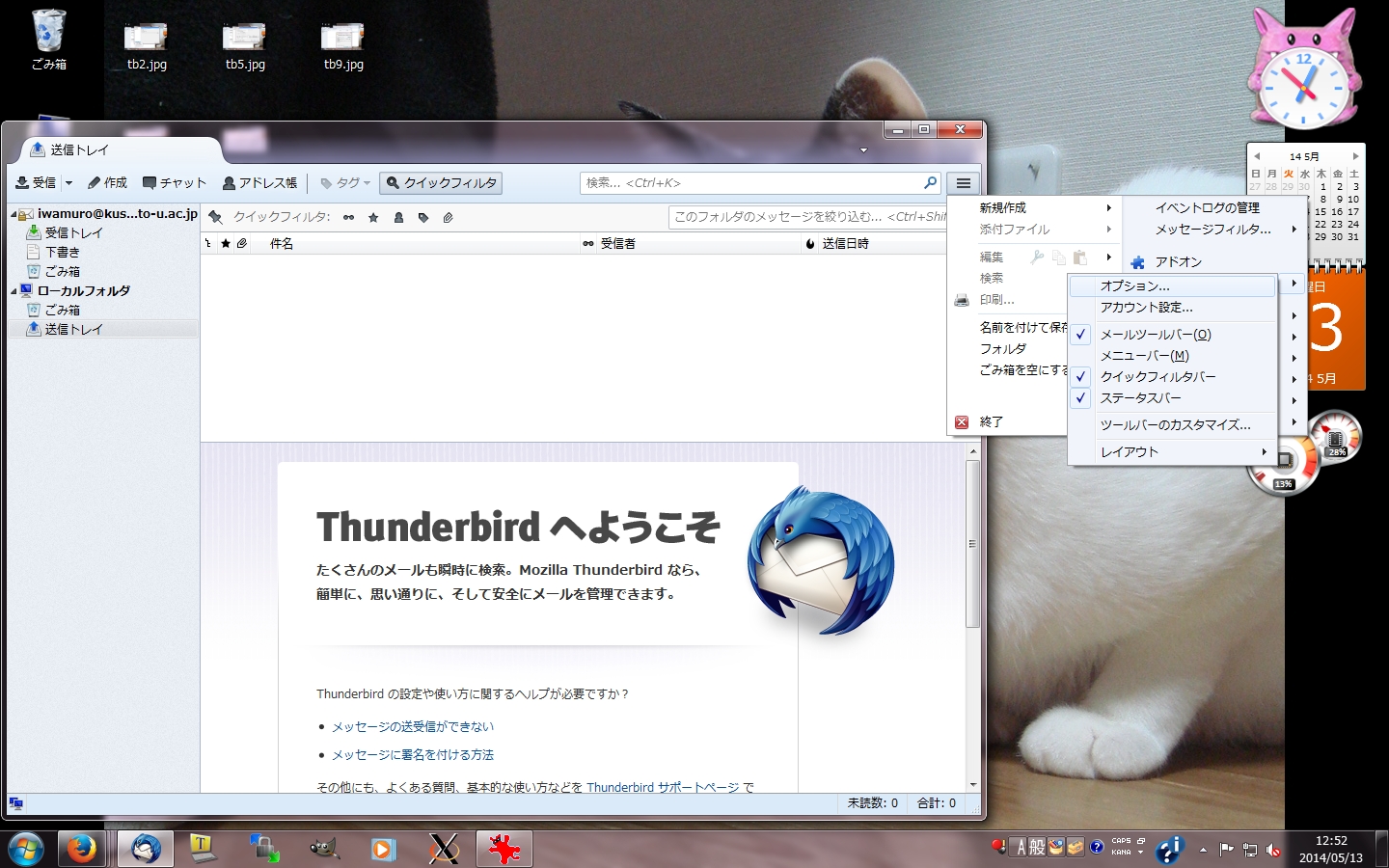Click the Thunderbird taskbar icon
1389x868 pixels.
[146, 849]
